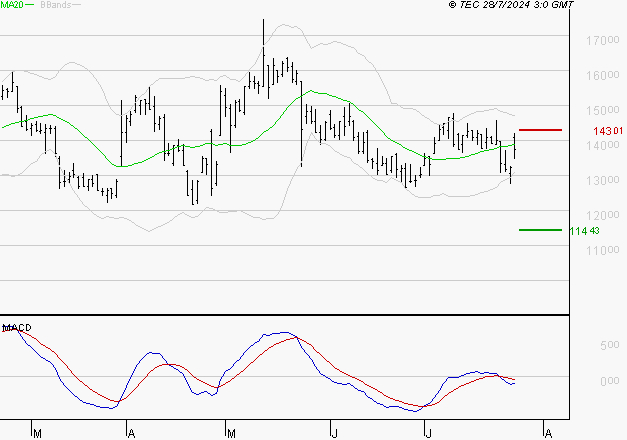The height and width of the screenshot is (440, 627).
Task: Click the last A month label
Action: pos(548,434)
